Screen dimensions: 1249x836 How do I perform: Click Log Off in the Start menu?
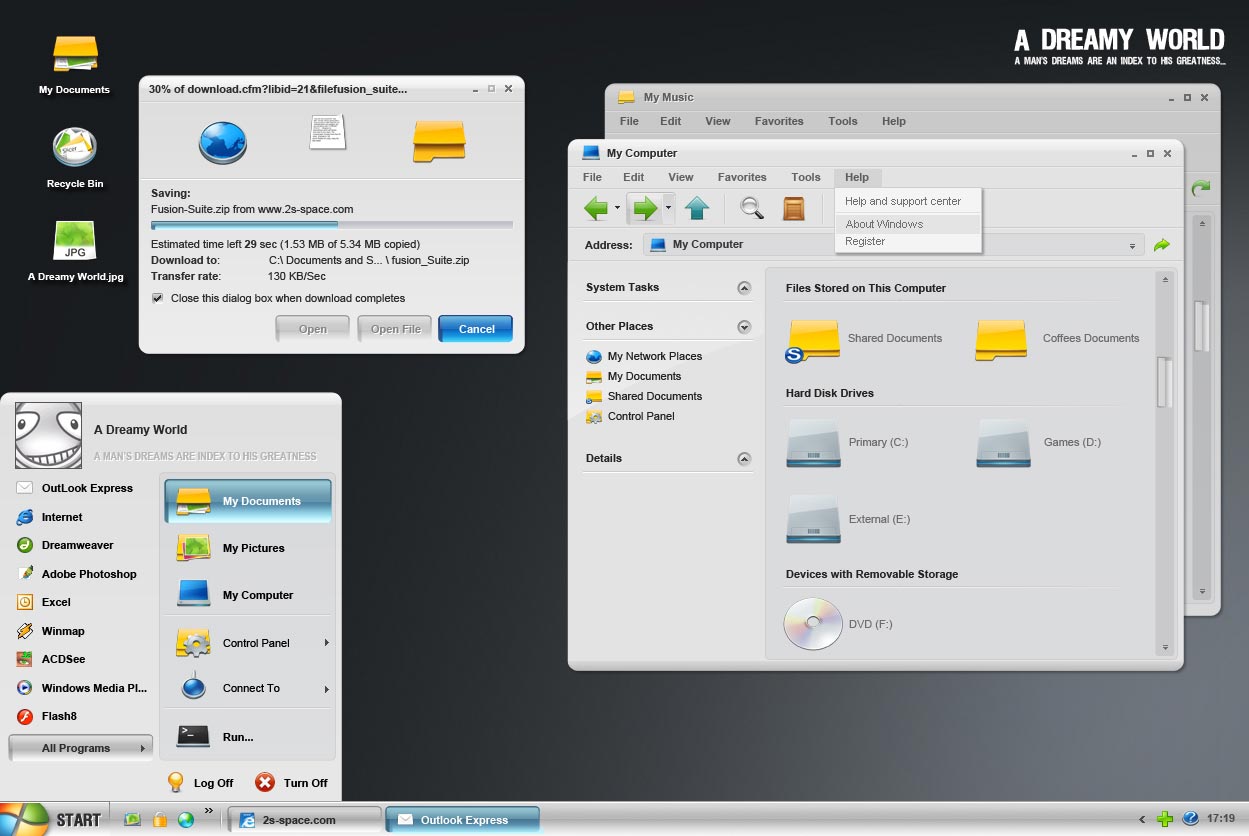[x=200, y=783]
